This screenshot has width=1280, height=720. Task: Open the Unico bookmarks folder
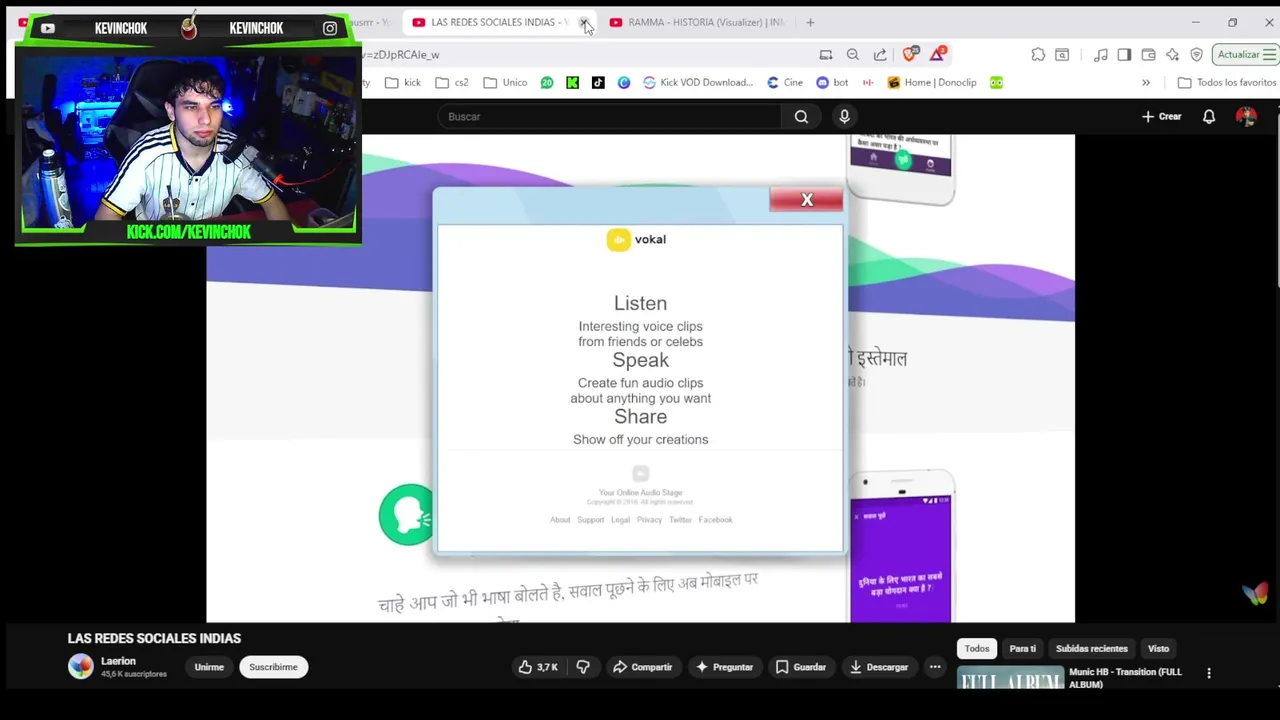[x=505, y=83]
